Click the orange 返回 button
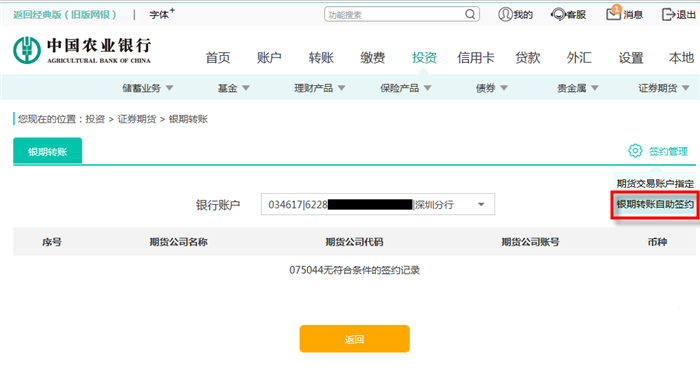Image resolution: width=700 pixels, height=375 pixels. 354,339
